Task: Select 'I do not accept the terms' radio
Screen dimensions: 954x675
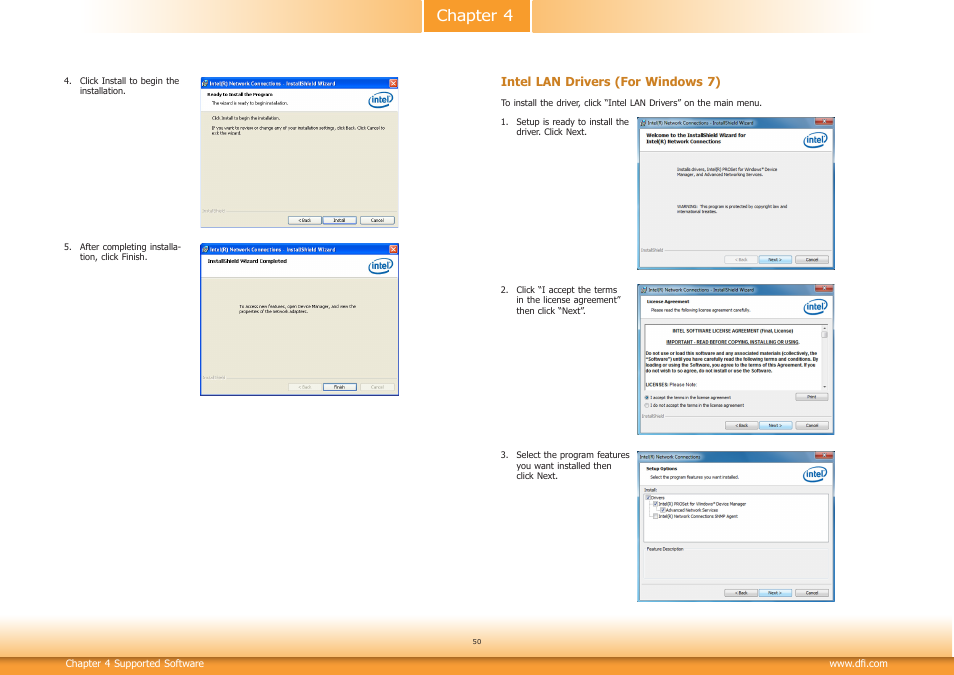Action: point(647,405)
